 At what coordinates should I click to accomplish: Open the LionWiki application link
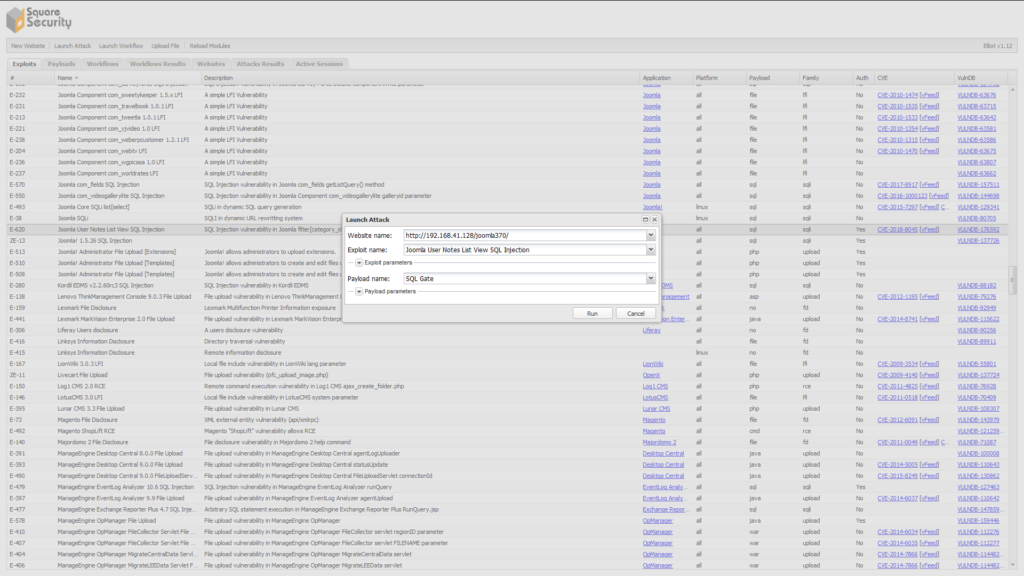tap(652, 364)
